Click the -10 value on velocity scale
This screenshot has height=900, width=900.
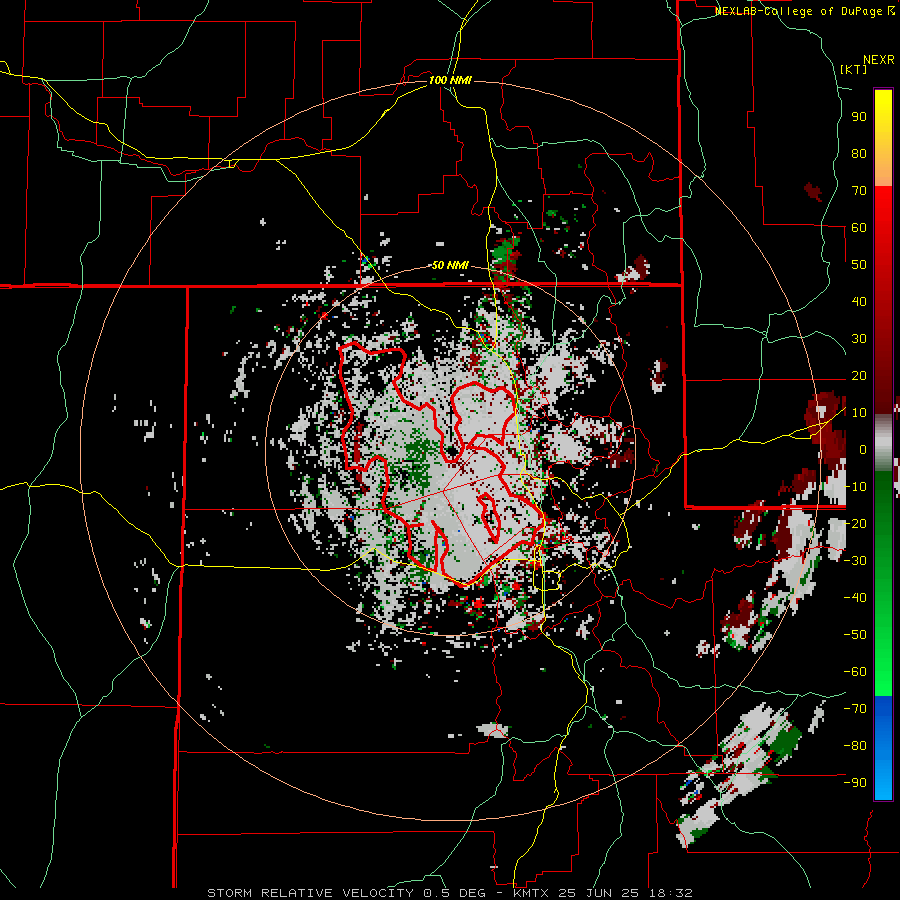pyautogui.click(x=855, y=487)
